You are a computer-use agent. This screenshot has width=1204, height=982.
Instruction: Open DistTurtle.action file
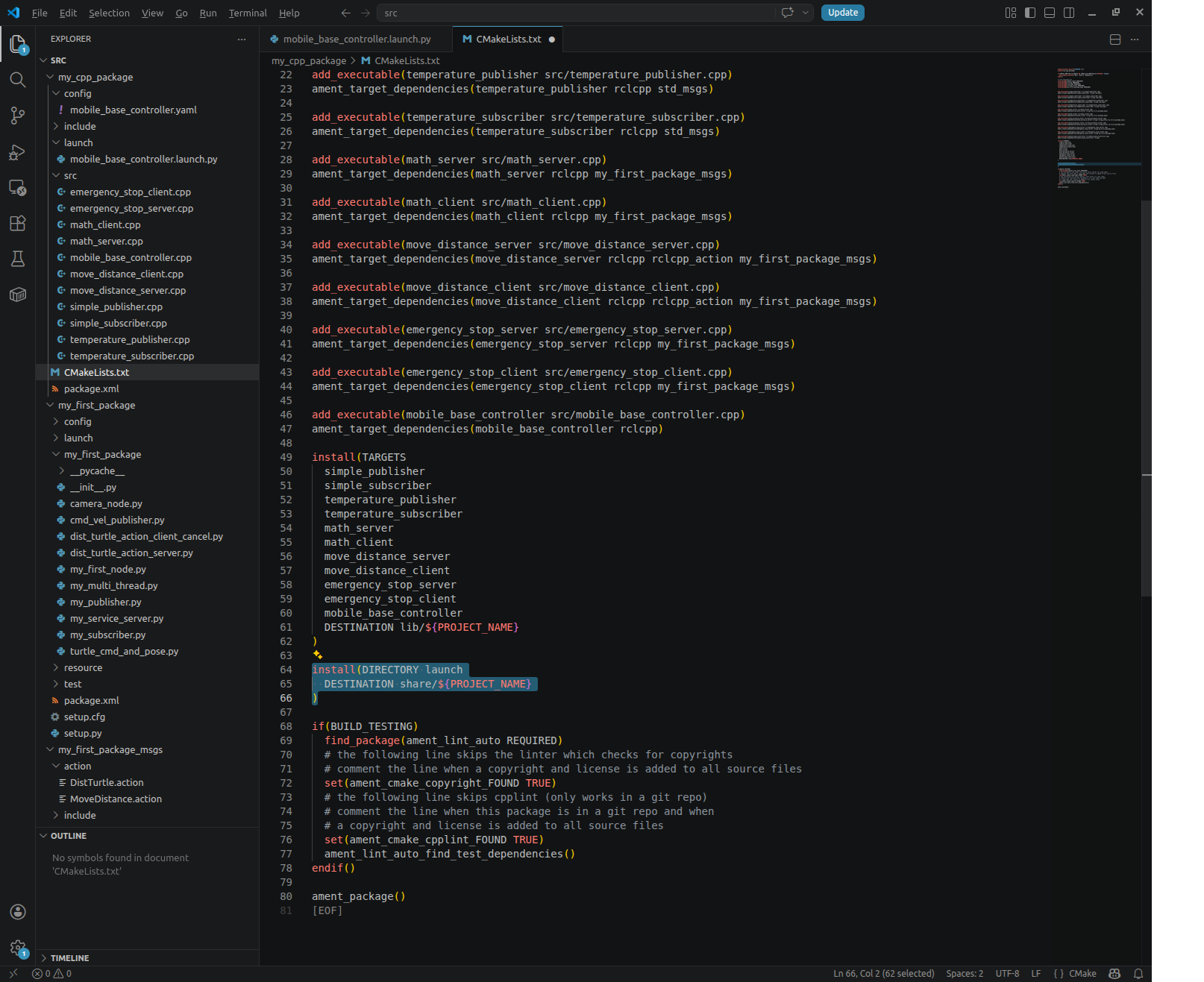pos(107,782)
